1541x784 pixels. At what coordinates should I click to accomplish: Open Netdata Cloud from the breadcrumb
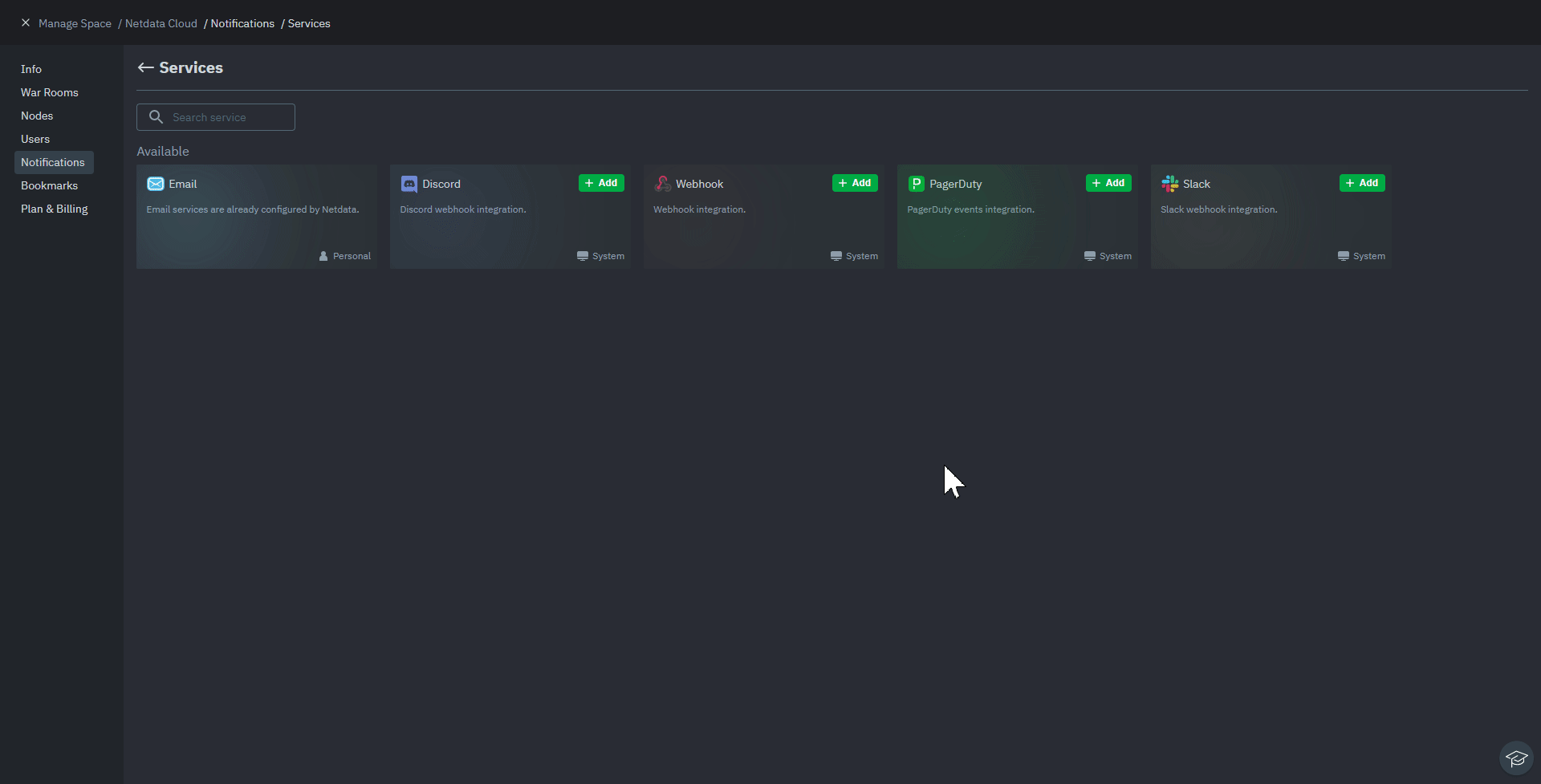[161, 23]
